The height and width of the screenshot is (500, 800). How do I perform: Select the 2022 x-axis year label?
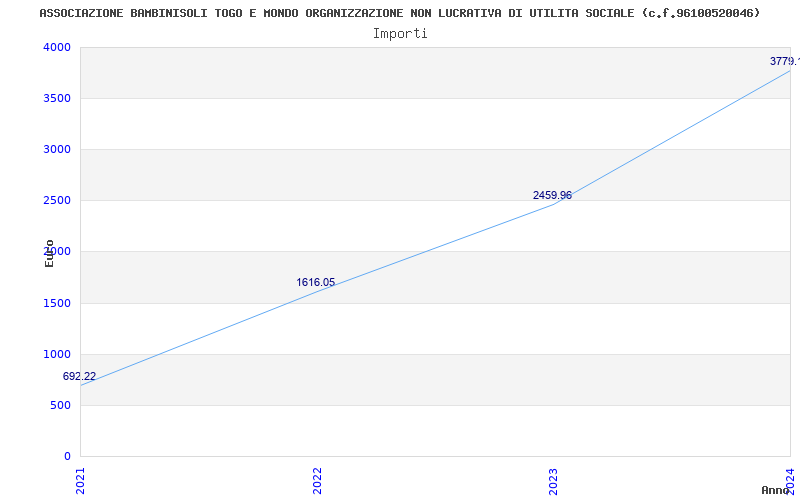(317, 481)
